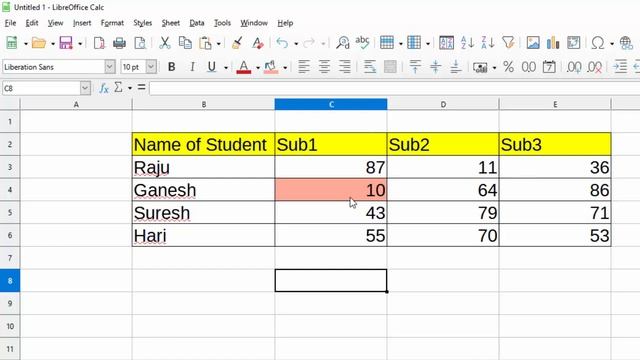Click the Redo arrow icon

309,42
